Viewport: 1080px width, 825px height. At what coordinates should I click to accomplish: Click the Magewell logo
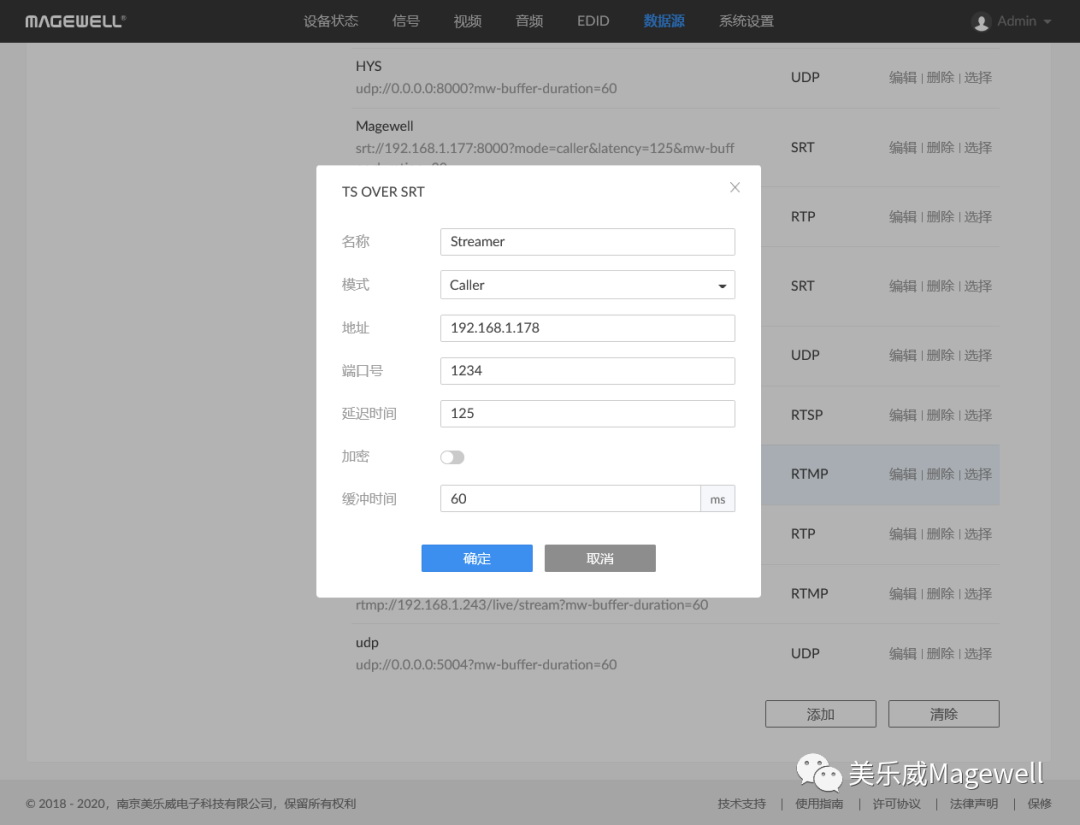75,21
